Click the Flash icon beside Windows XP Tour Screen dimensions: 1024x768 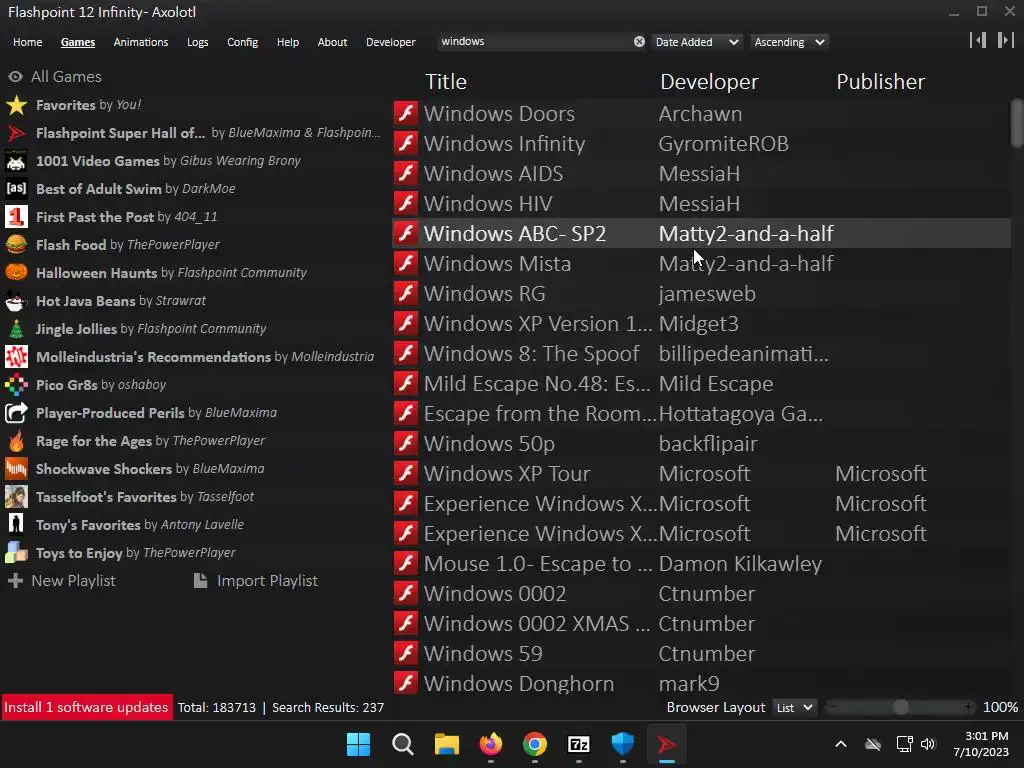click(x=406, y=473)
